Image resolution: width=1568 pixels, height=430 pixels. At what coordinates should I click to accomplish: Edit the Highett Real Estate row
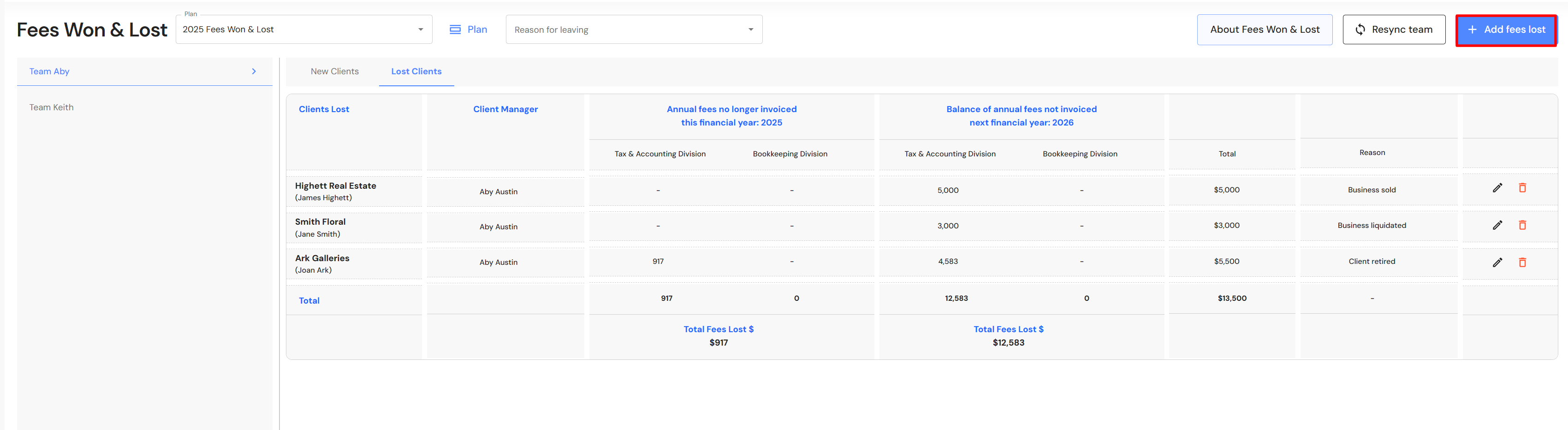[1497, 188]
